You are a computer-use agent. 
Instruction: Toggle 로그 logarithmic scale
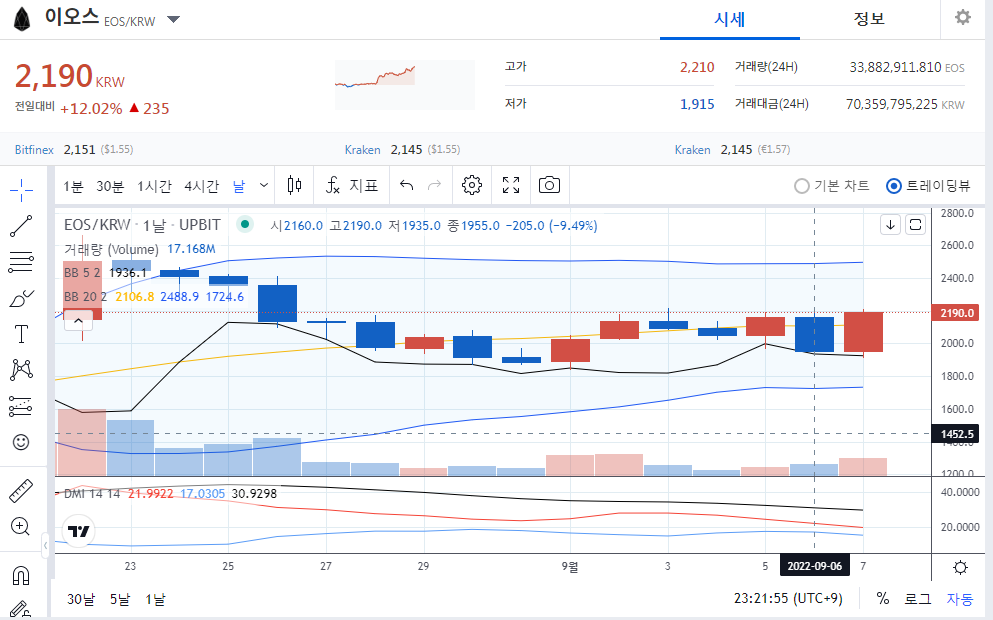coord(918,598)
